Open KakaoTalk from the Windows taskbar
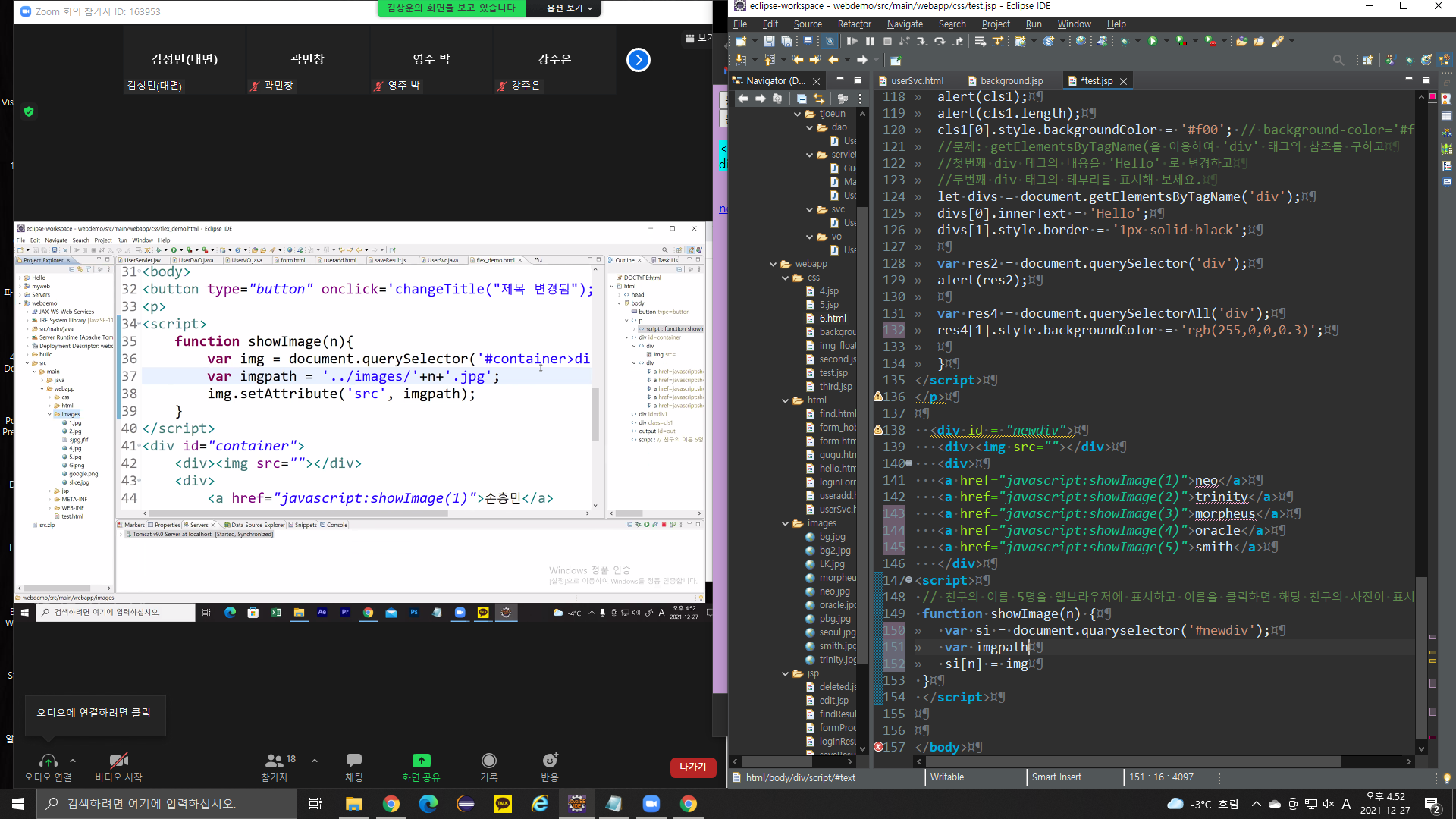The width and height of the screenshot is (1456, 819). 502,804
